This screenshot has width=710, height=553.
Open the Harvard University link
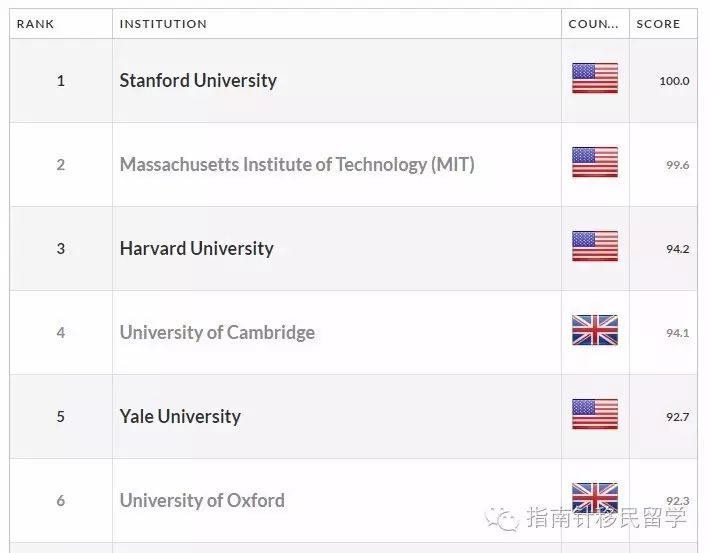tap(196, 248)
